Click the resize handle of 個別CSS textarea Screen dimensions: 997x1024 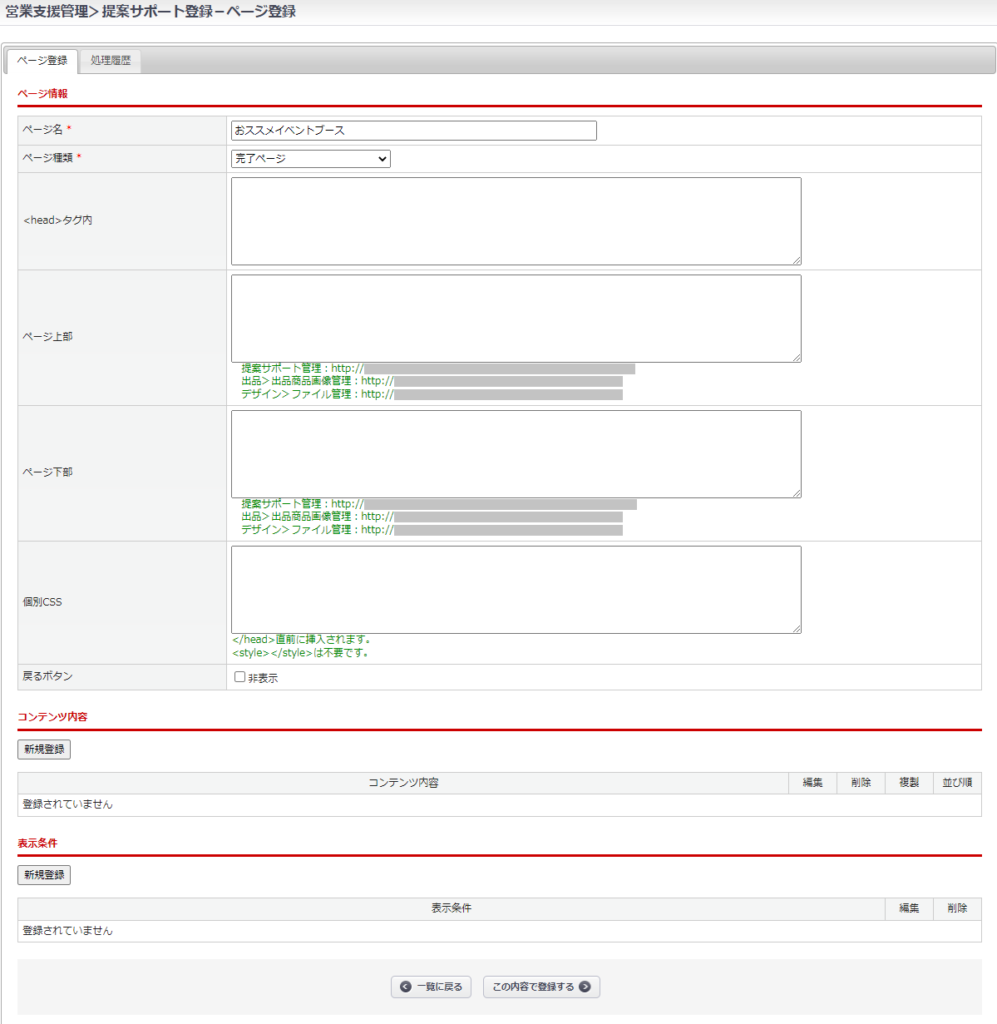point(797,629)
